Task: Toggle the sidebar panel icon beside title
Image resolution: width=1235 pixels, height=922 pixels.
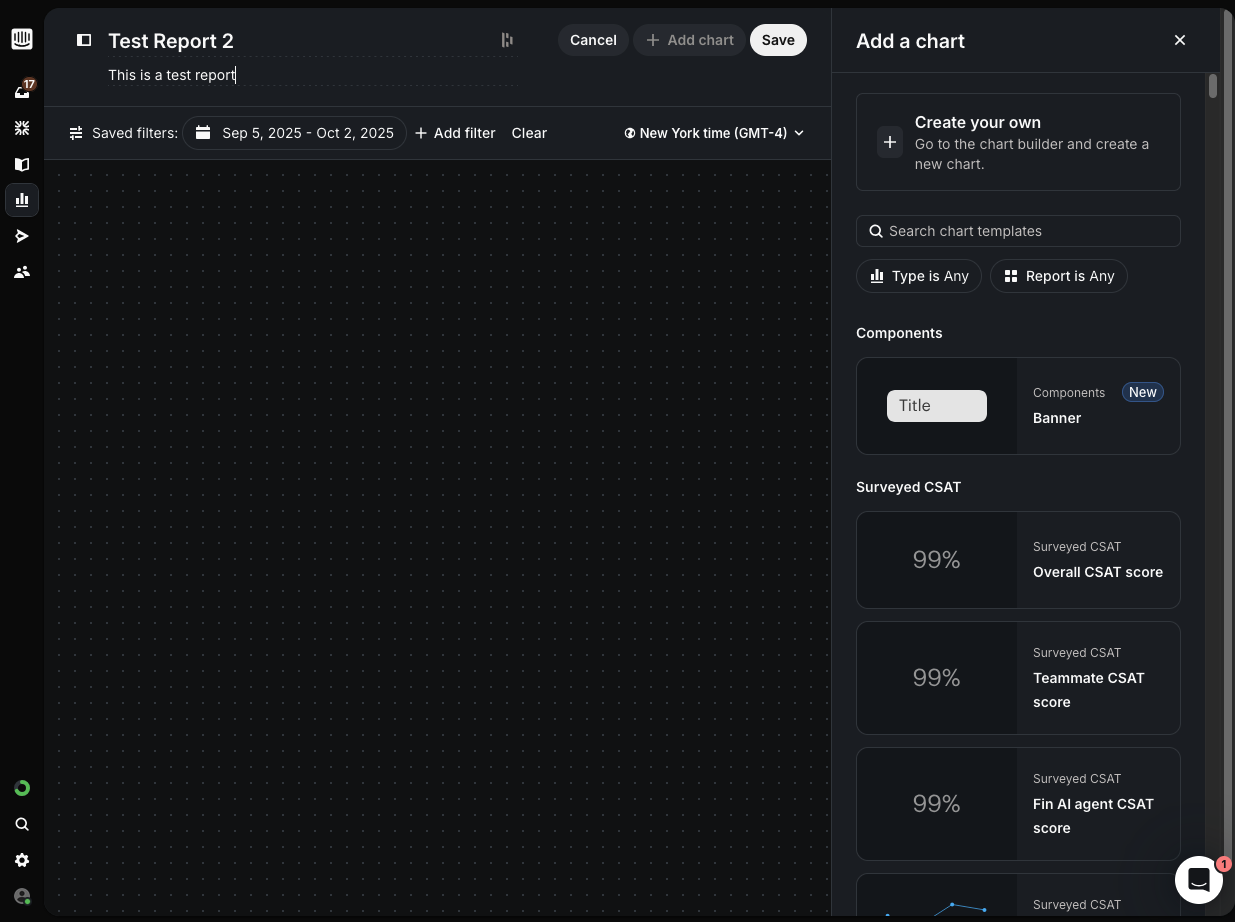Action: point(85,40)
